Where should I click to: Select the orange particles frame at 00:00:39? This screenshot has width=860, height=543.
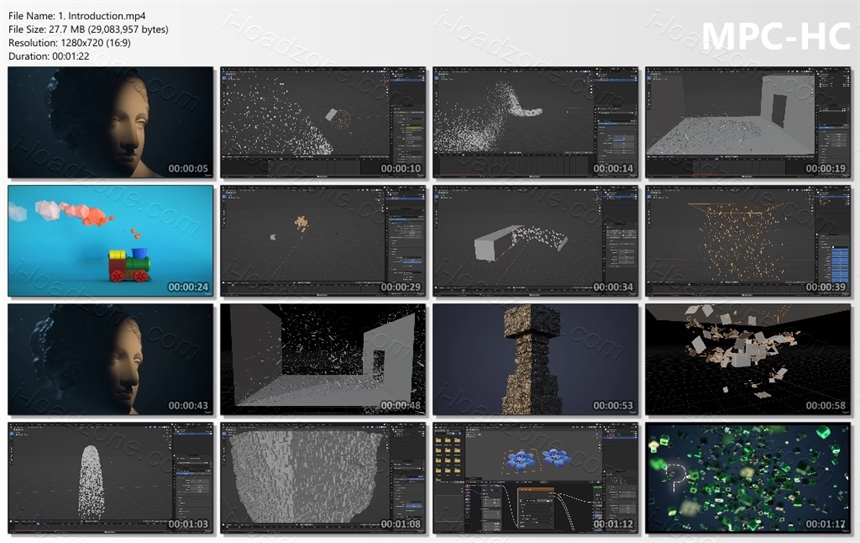click(x=748, y=241)
